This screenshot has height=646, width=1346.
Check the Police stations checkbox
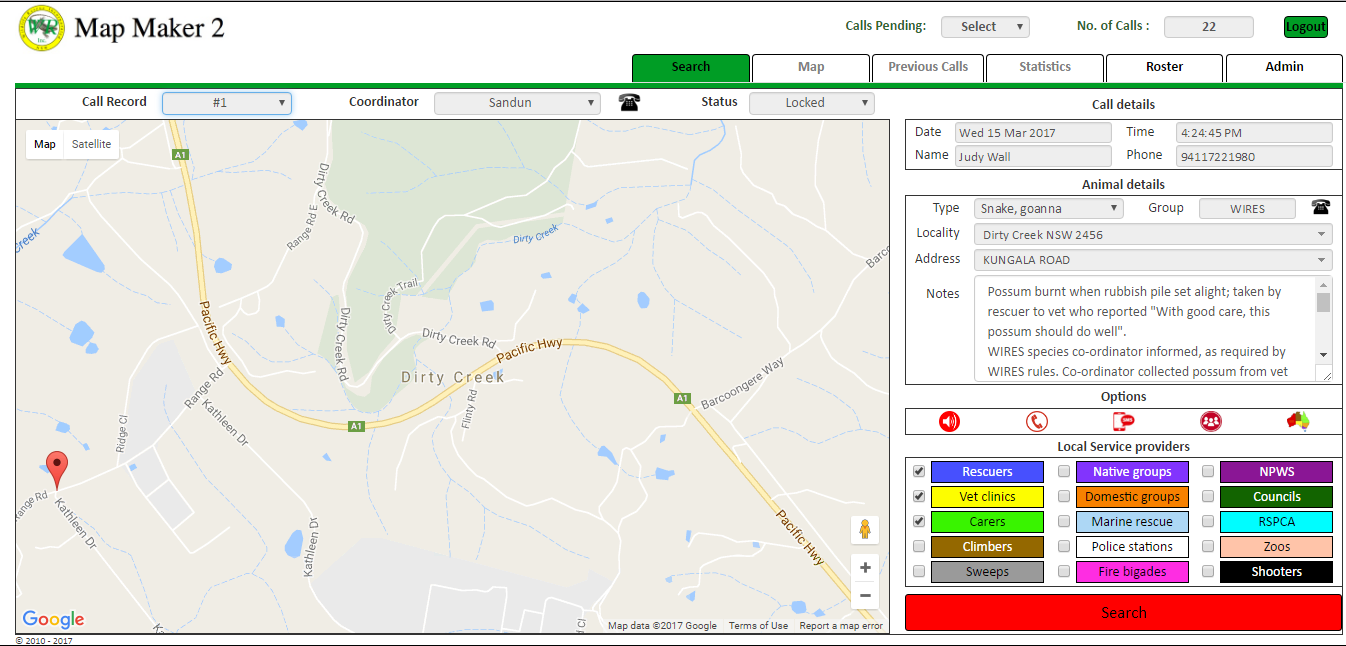(1064, 546)
